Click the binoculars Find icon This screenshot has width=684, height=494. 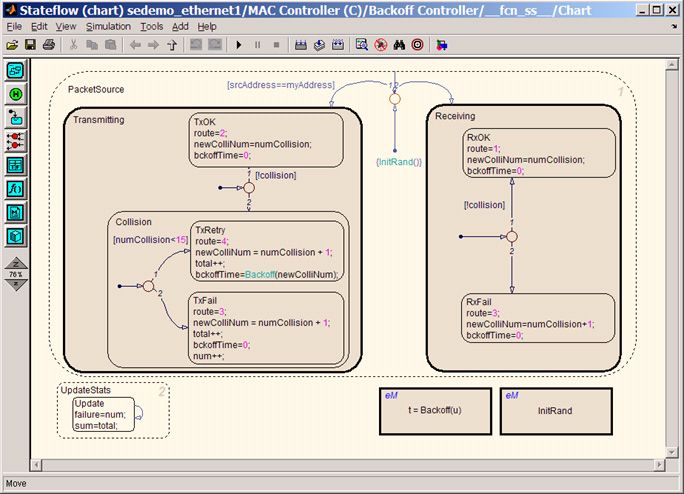click(398, 45)
